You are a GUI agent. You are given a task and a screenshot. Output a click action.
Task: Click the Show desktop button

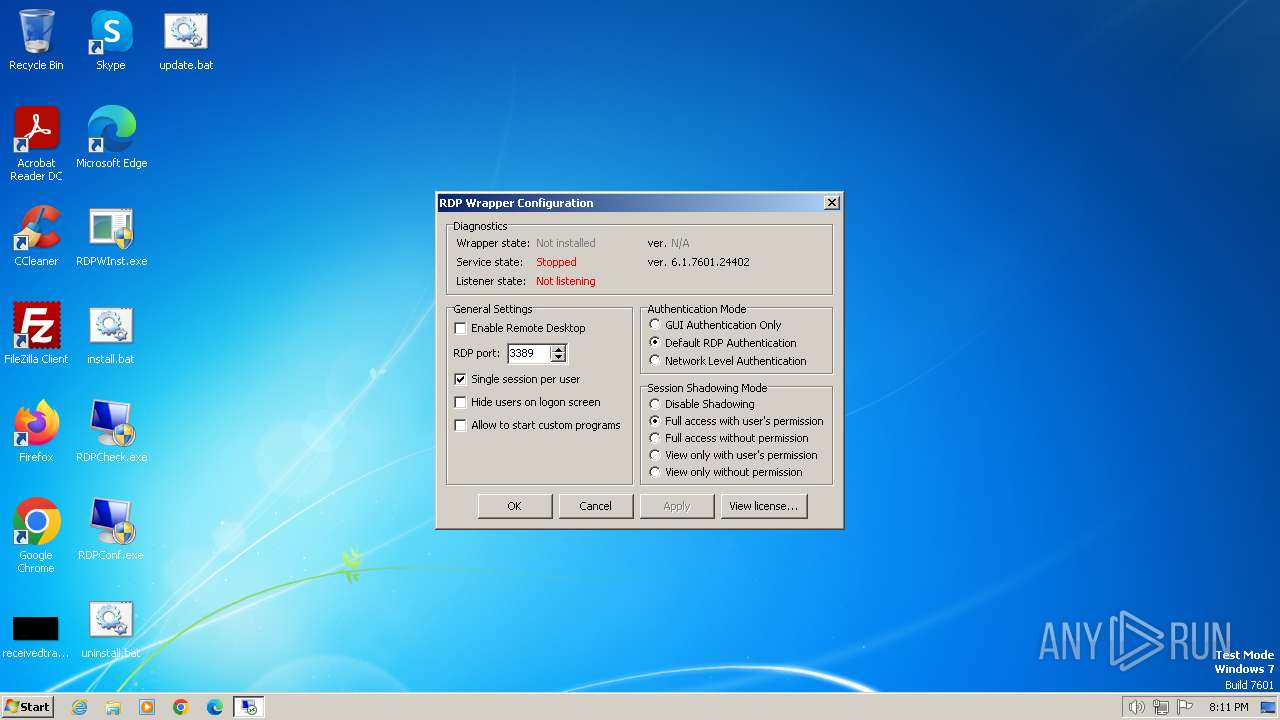1268,707
